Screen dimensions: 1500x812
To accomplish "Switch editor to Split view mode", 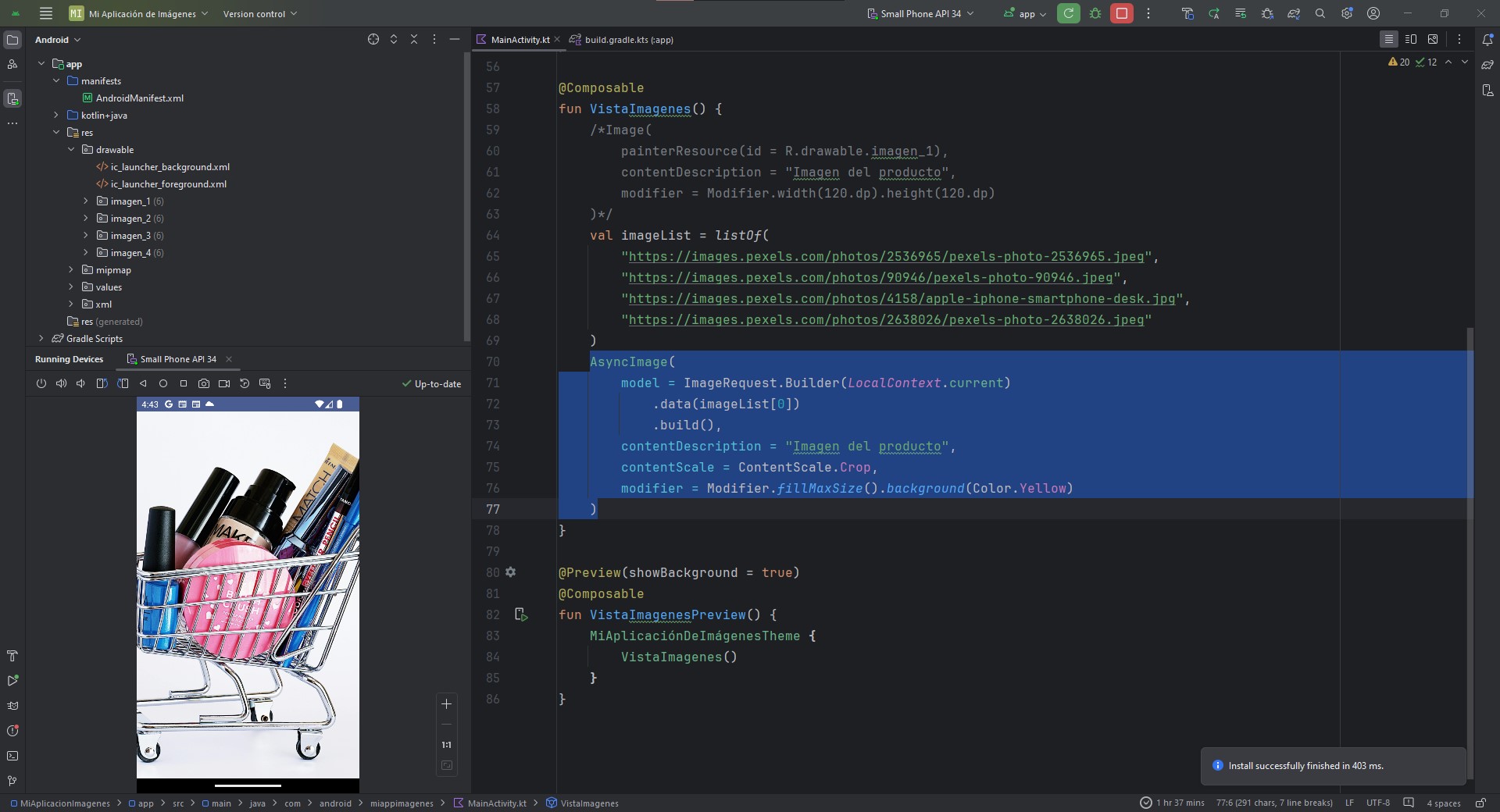I will click(1411, 39).
